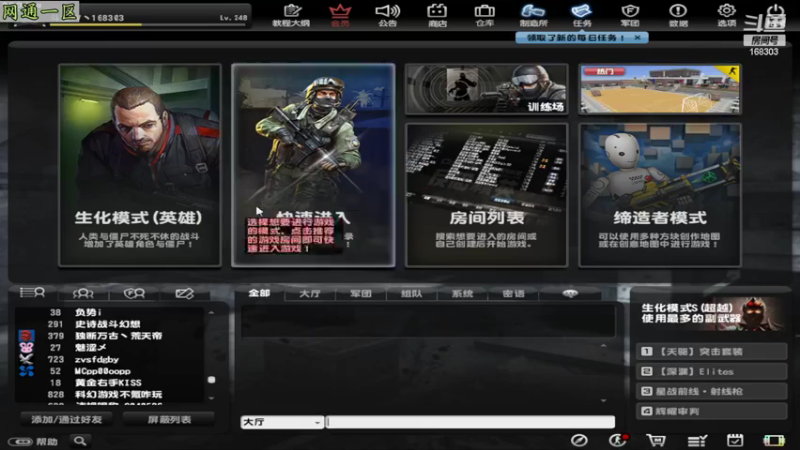Select chat tab 系统
This screenshot has width=800, height=450.
[462, 293]
